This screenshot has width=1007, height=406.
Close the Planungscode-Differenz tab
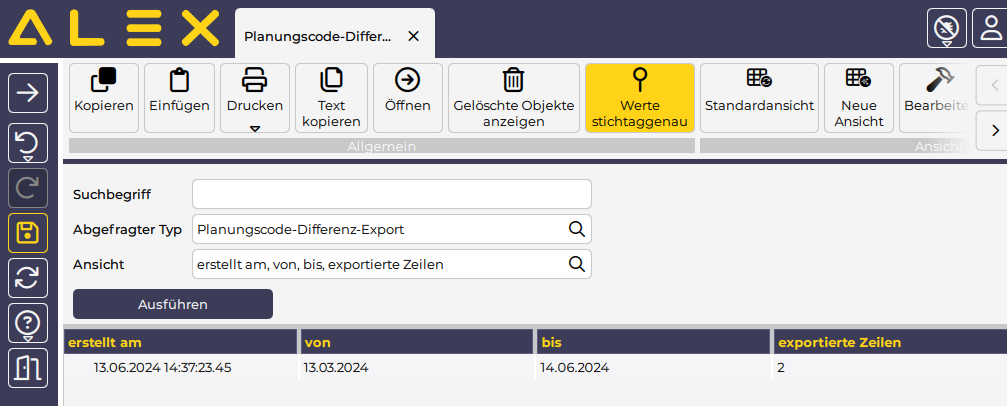[413, 36]
